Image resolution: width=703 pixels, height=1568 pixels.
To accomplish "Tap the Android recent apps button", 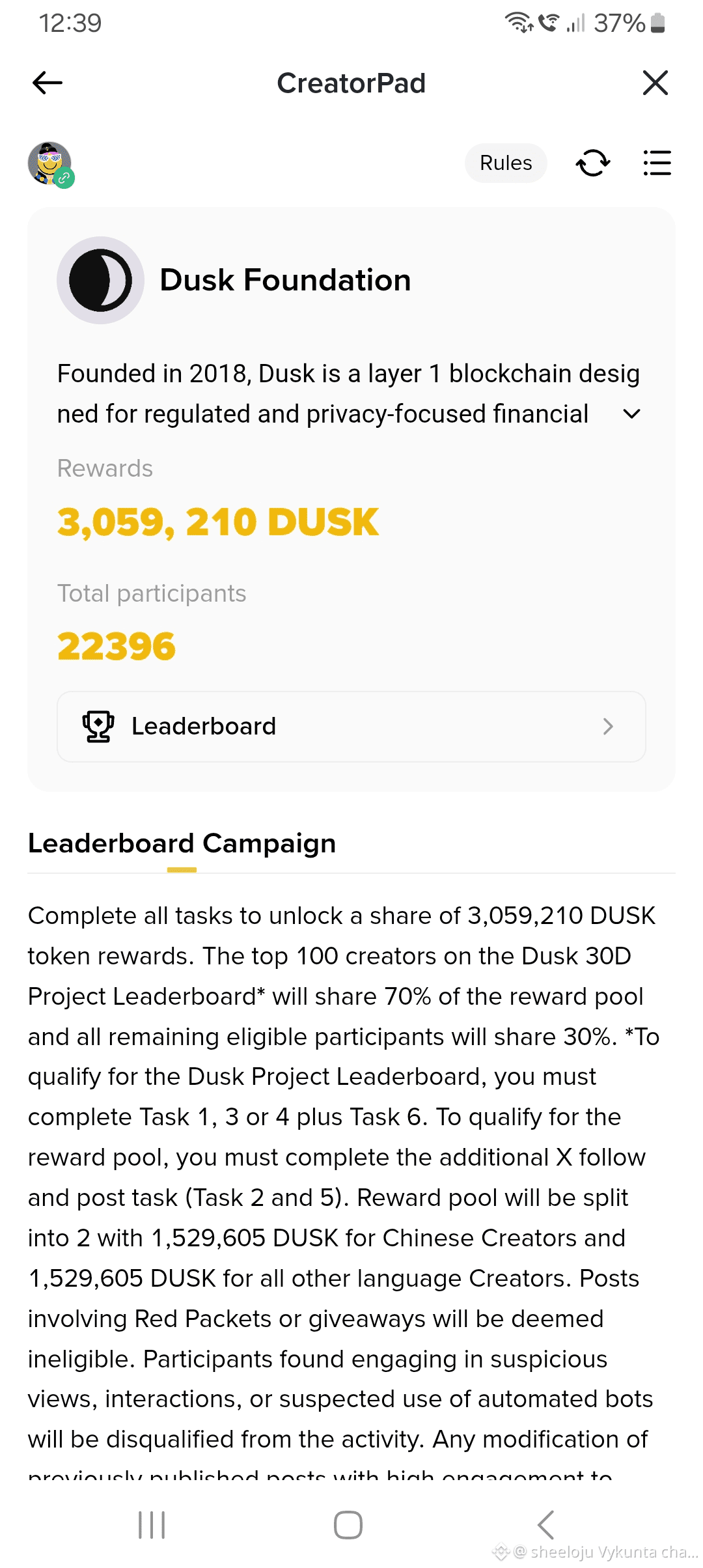I will click(152, 1525).
